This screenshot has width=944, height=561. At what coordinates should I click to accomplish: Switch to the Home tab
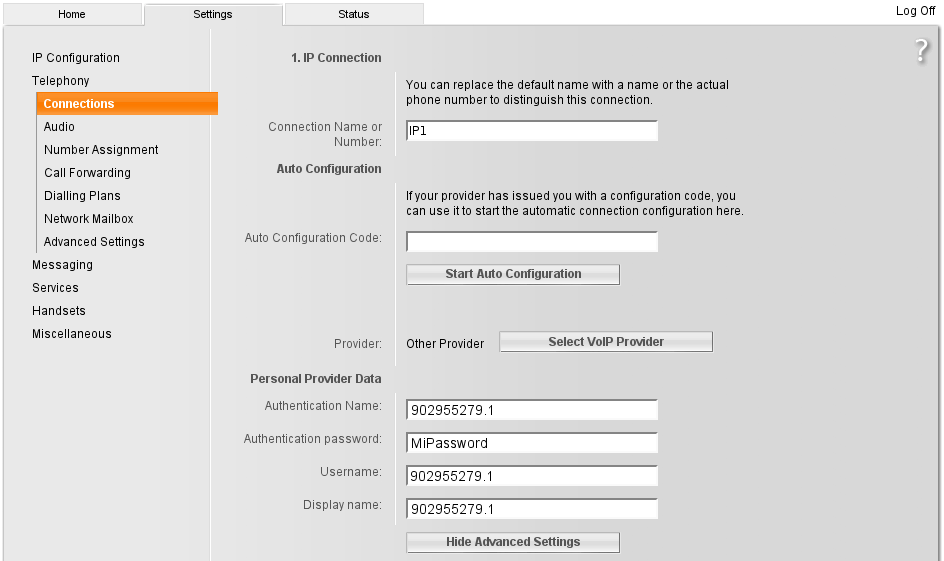click(x=72, y=14)
